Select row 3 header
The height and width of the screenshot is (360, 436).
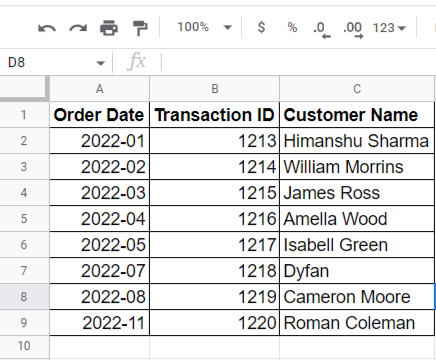coord(24,167)
